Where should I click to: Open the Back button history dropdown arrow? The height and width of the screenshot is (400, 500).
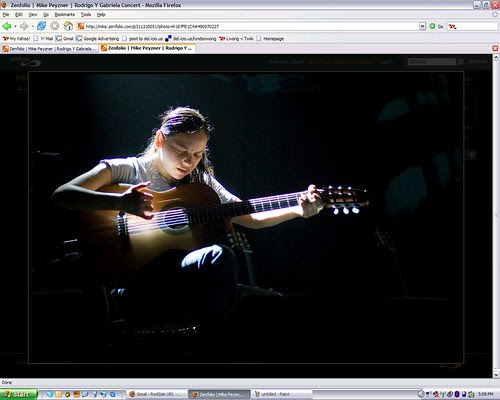coord(15,26)
